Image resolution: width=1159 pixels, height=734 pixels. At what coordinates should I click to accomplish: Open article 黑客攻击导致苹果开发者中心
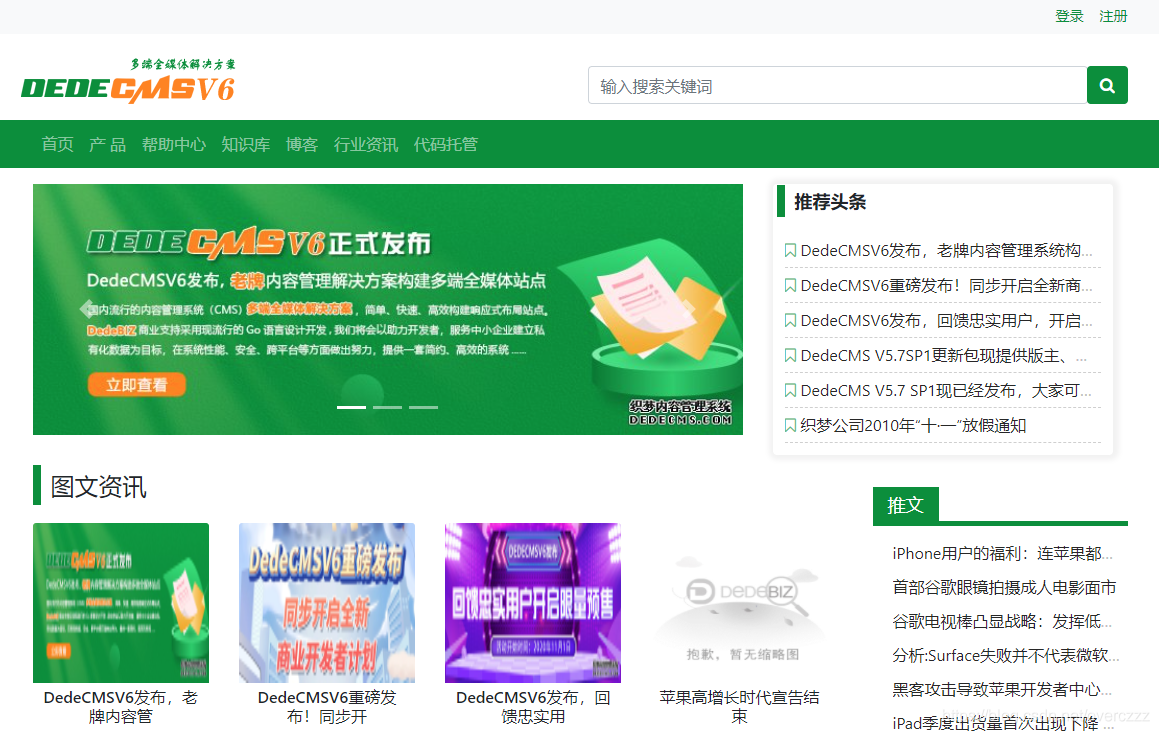(1002, 690)
